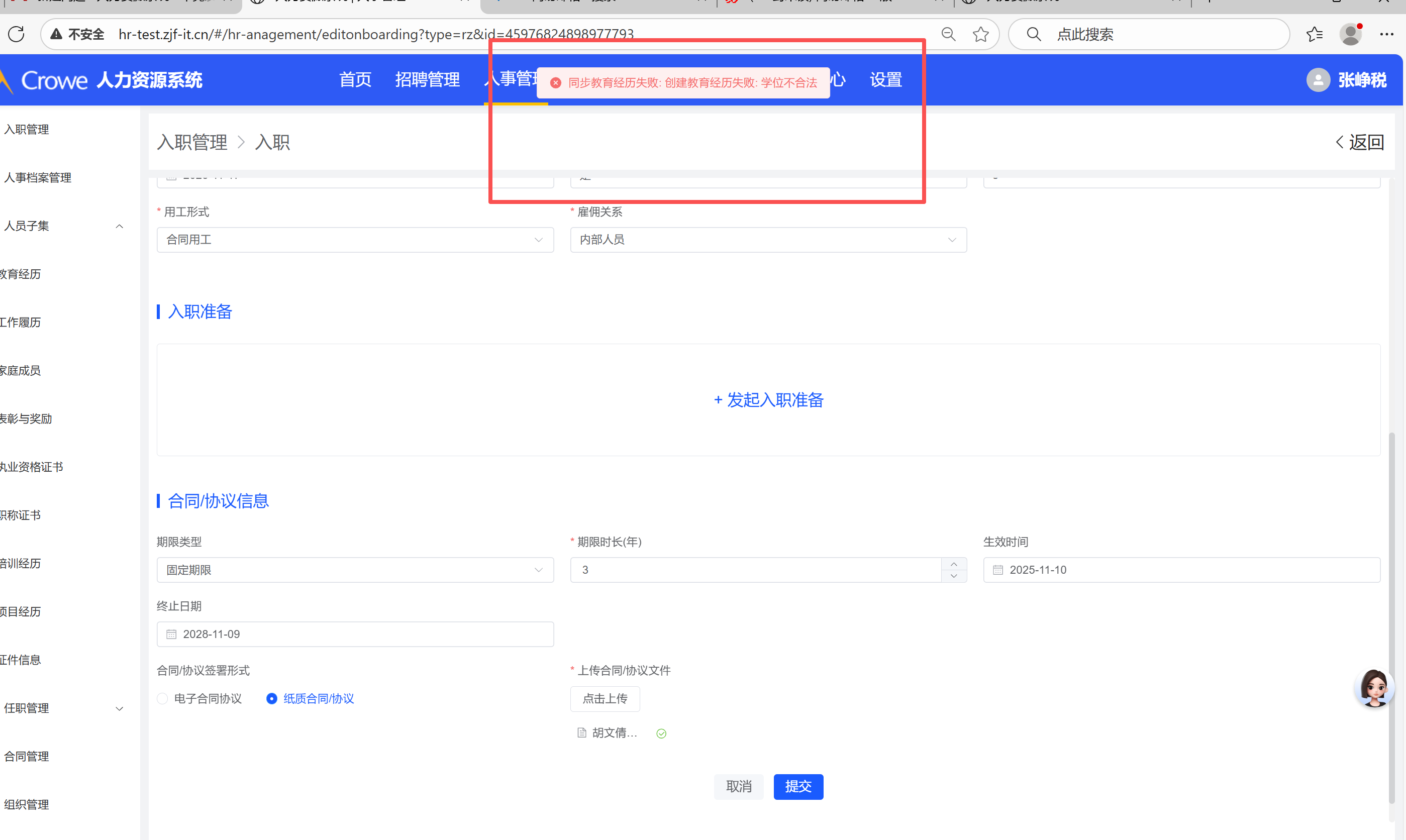Screen dimensions: 1406x840
Task: Click the 提交 button
Action: click(x=798, y=786)
